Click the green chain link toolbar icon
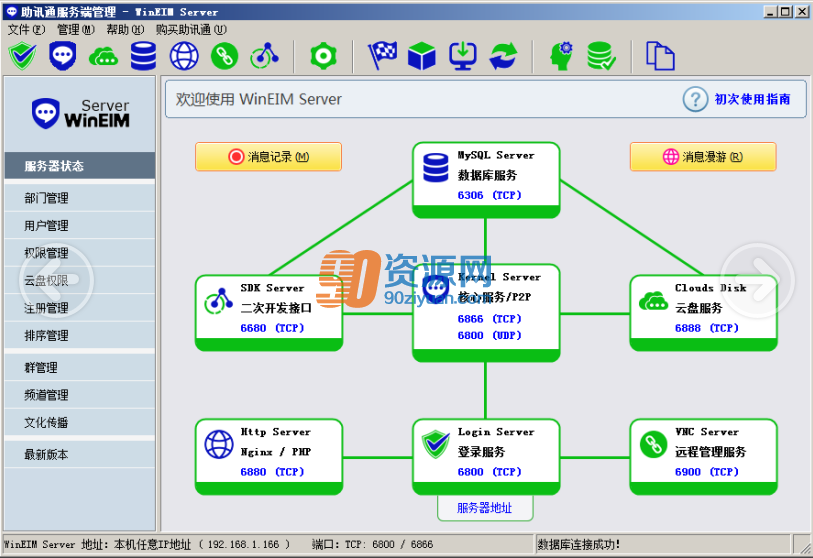 (x=225, y=56)
